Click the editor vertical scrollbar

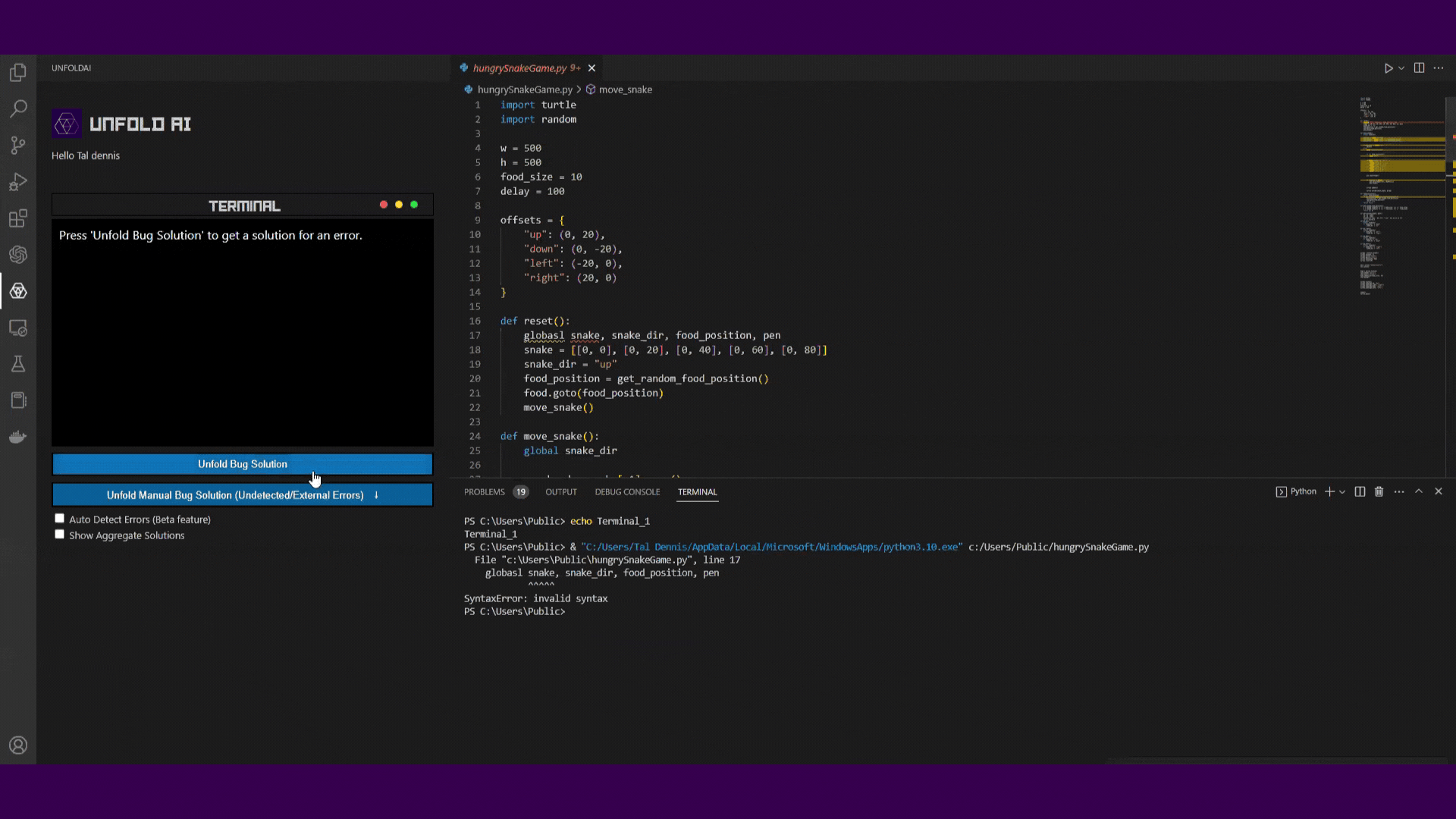tap(1451, 287)
